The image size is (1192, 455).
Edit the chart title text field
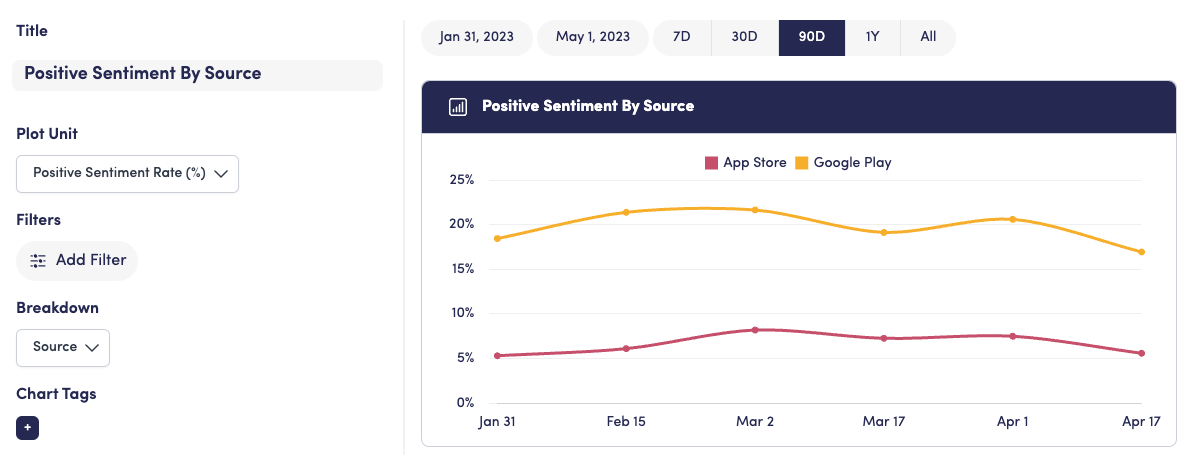click(197, 74)
